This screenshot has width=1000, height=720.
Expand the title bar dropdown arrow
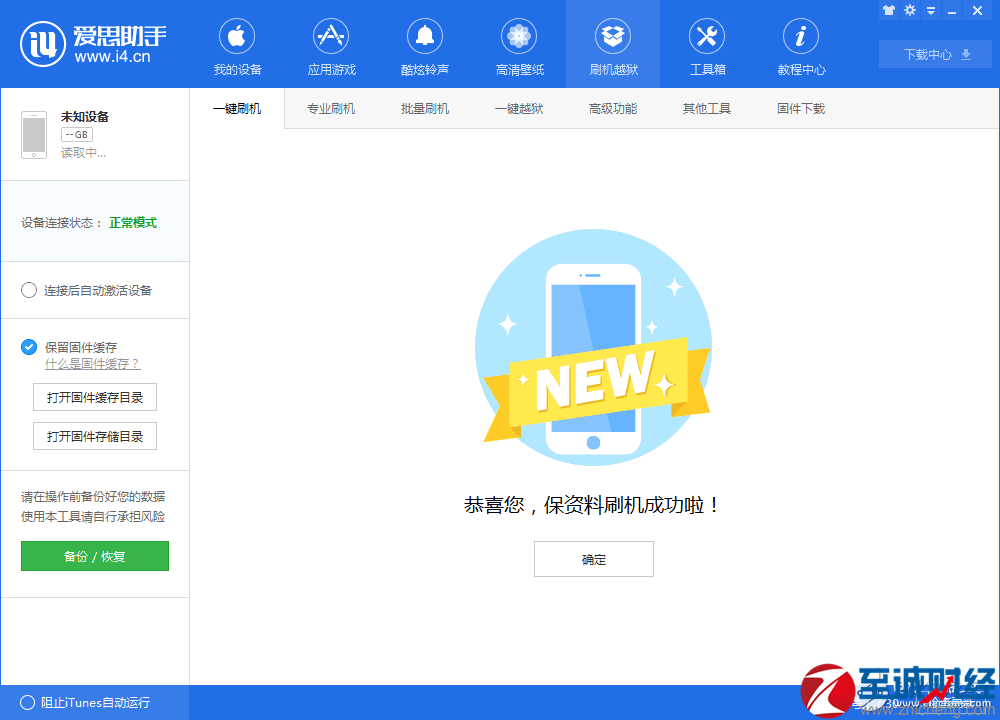coord(929,10)
